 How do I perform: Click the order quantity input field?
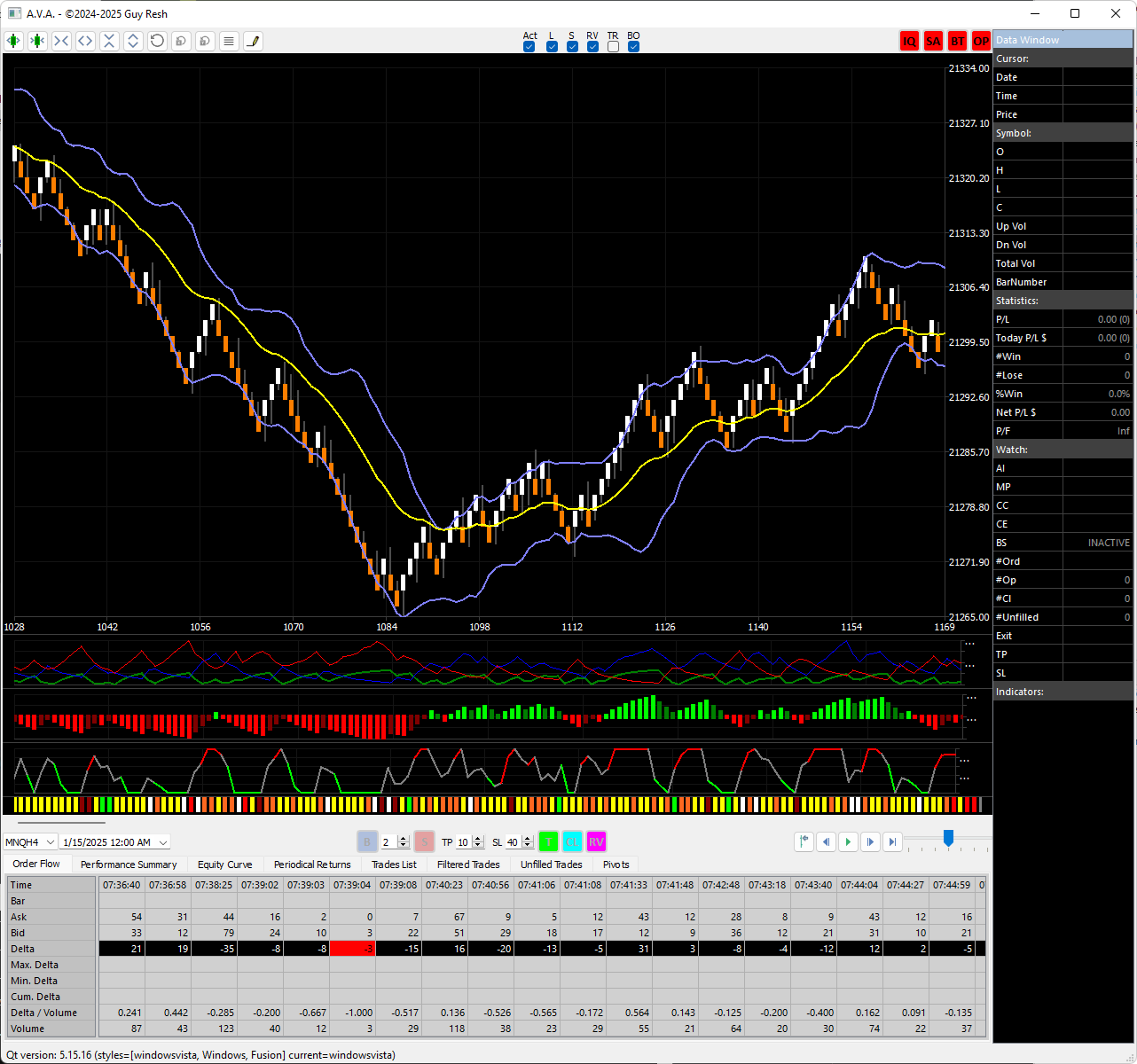coord(388,842)
